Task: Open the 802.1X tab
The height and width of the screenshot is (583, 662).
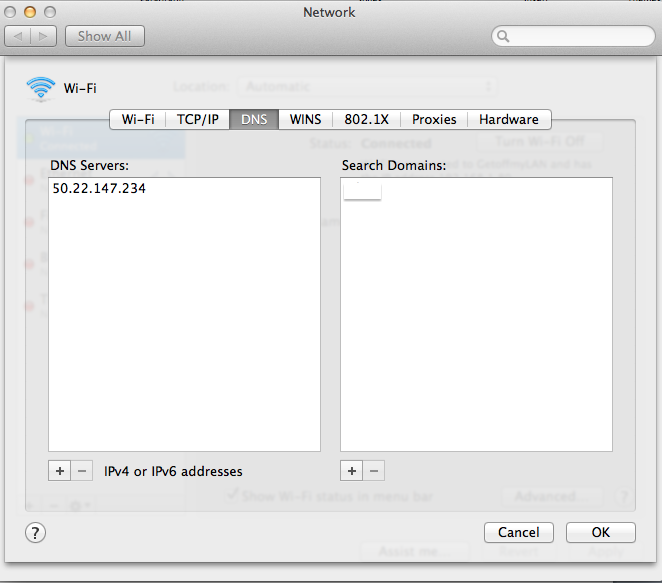Action: (x=366, y=119)
